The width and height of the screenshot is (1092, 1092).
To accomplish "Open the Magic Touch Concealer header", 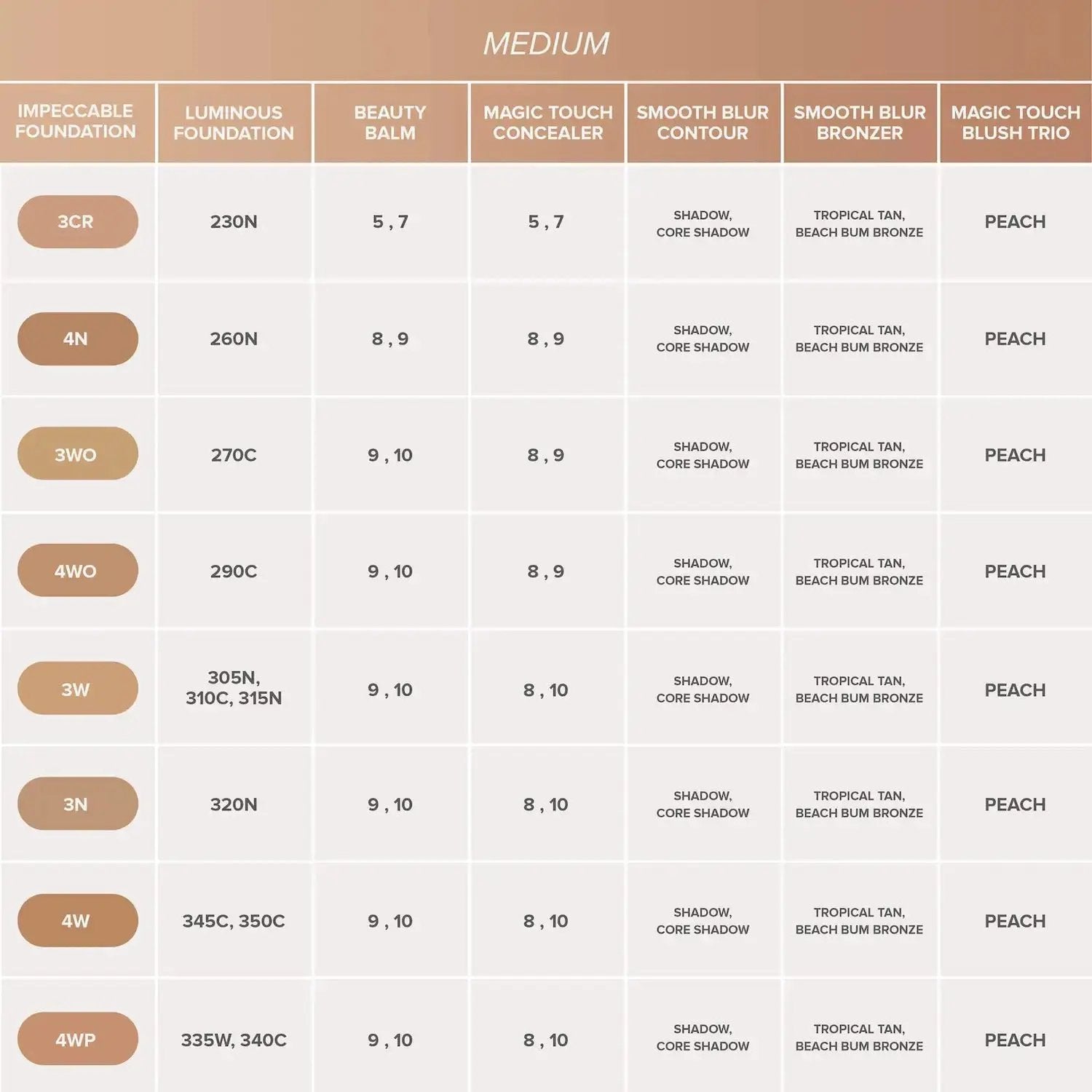I will click(547, 122).
